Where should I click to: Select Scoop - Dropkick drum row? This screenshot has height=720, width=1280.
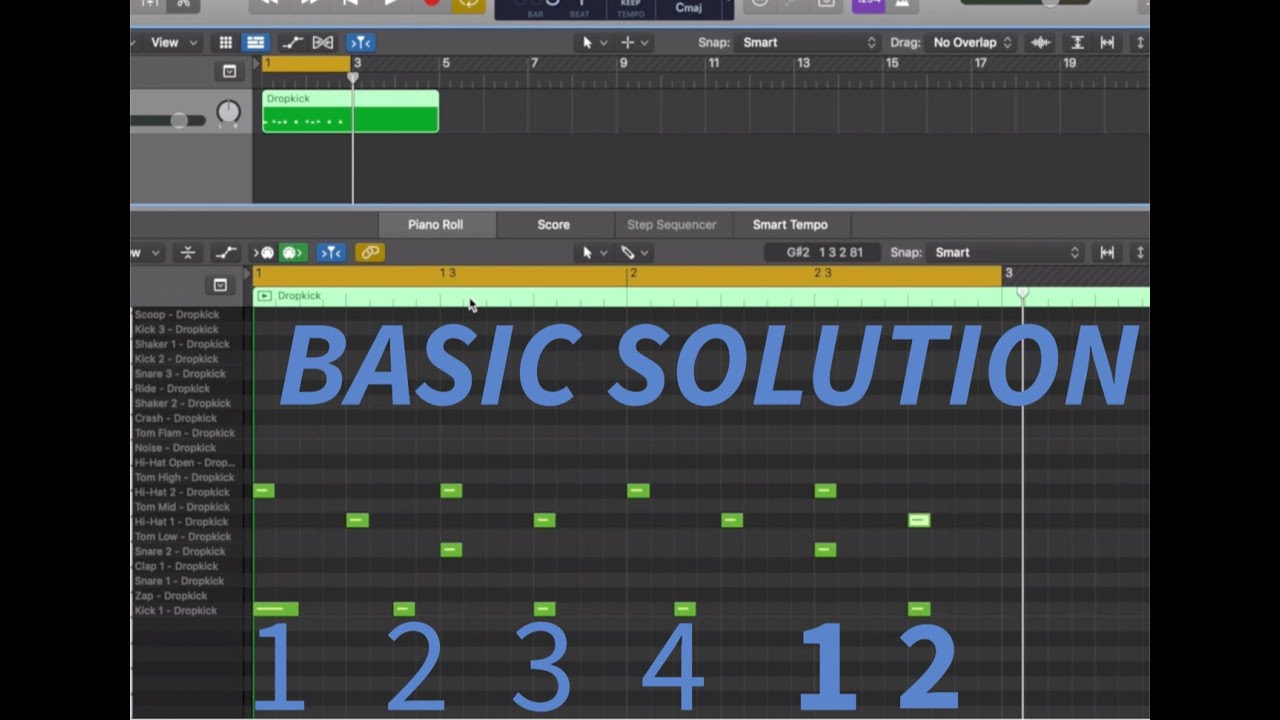click(175, 314)
